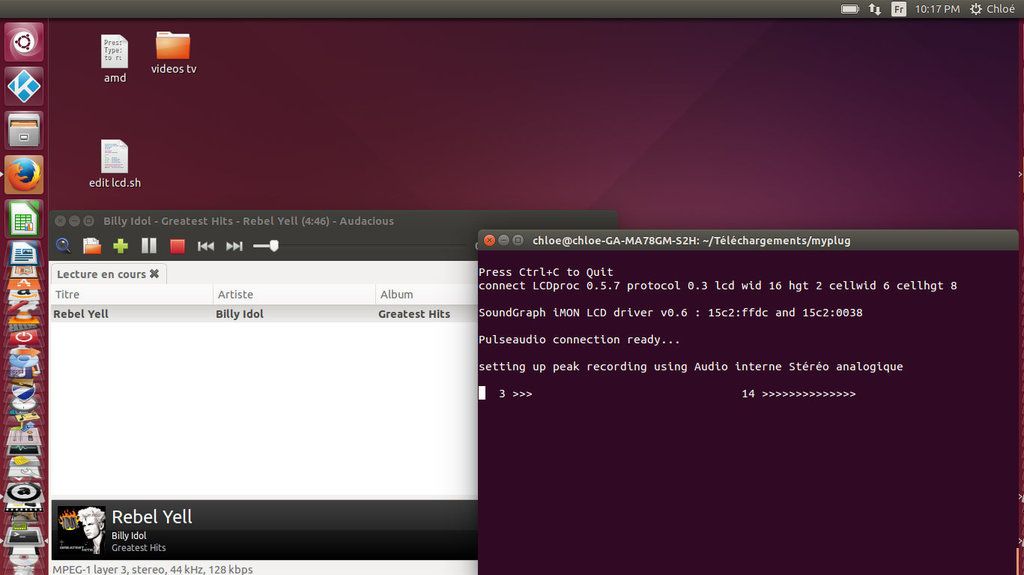Open the videos tv desktop folder
Screen dimensions: 1024x575
click(x=173, y=53)
